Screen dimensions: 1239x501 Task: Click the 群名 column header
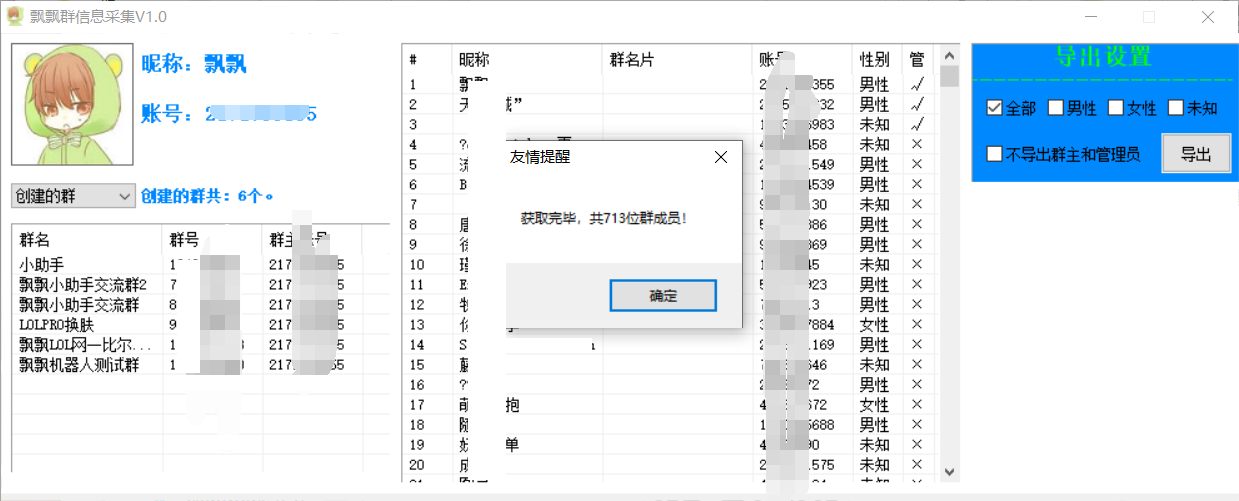[86, 240]
